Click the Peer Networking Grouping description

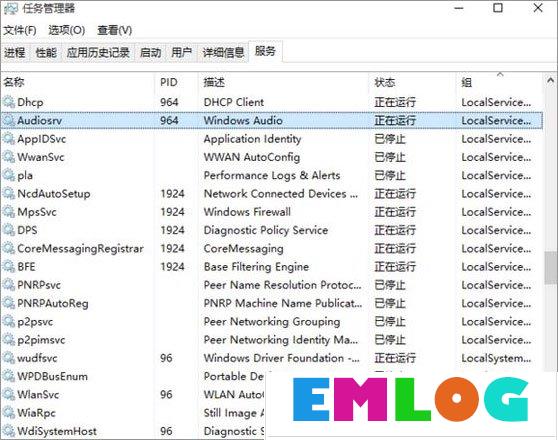(x=272, y=322)
